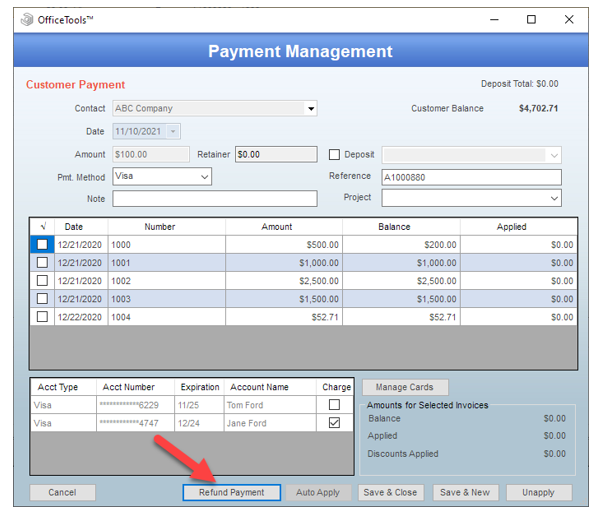Click the Jane Ford account name

pyautogui.click(x=270, y=423)
